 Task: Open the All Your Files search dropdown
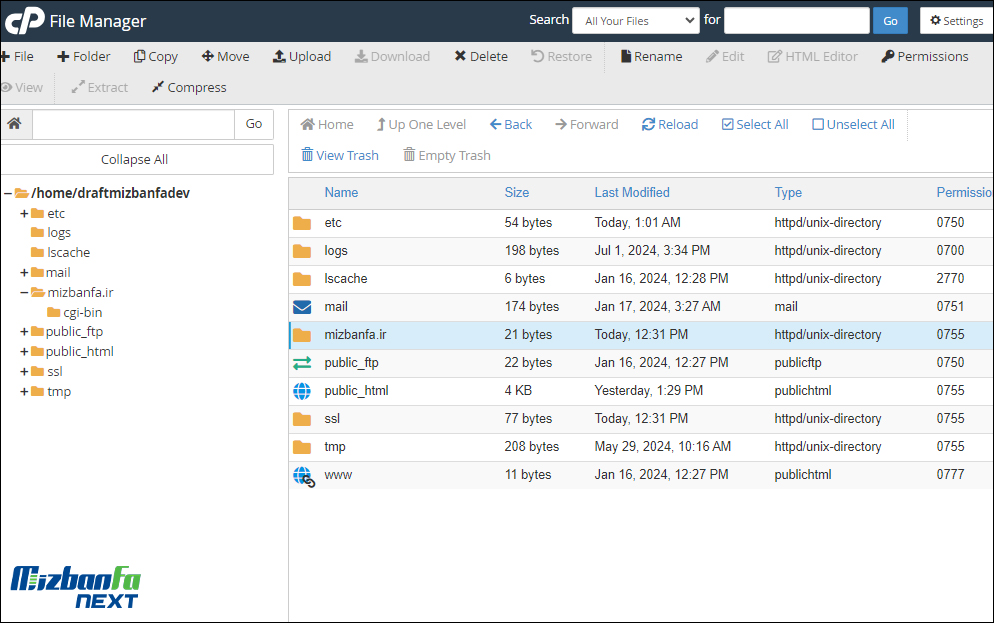pos(636,21)
